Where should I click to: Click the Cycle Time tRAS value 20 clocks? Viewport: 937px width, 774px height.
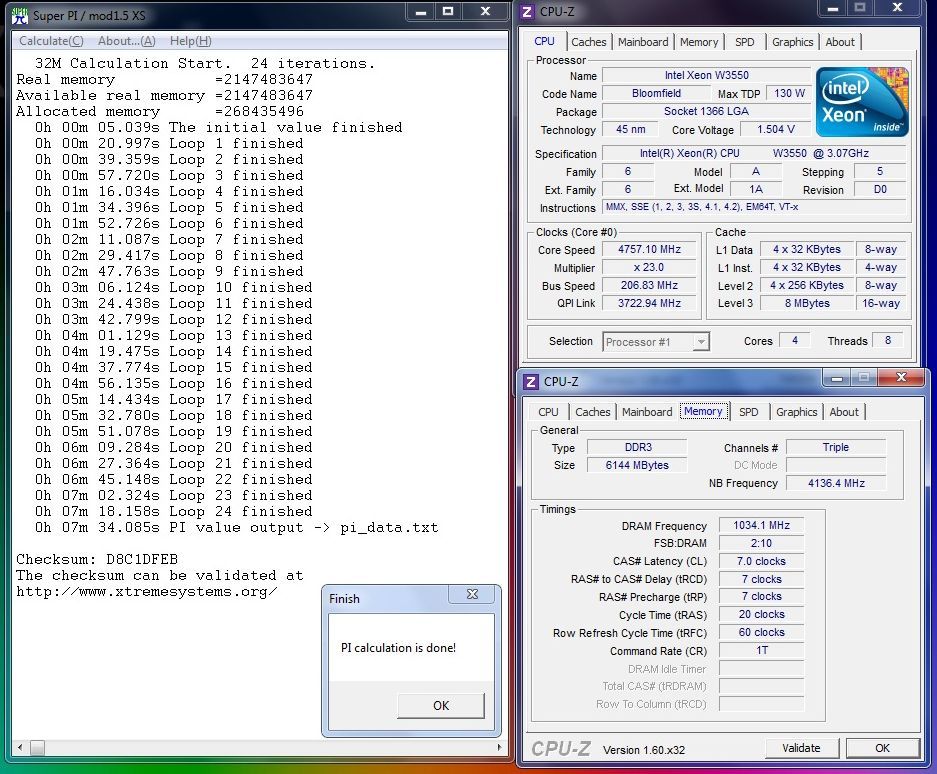(x=761, y=614)
